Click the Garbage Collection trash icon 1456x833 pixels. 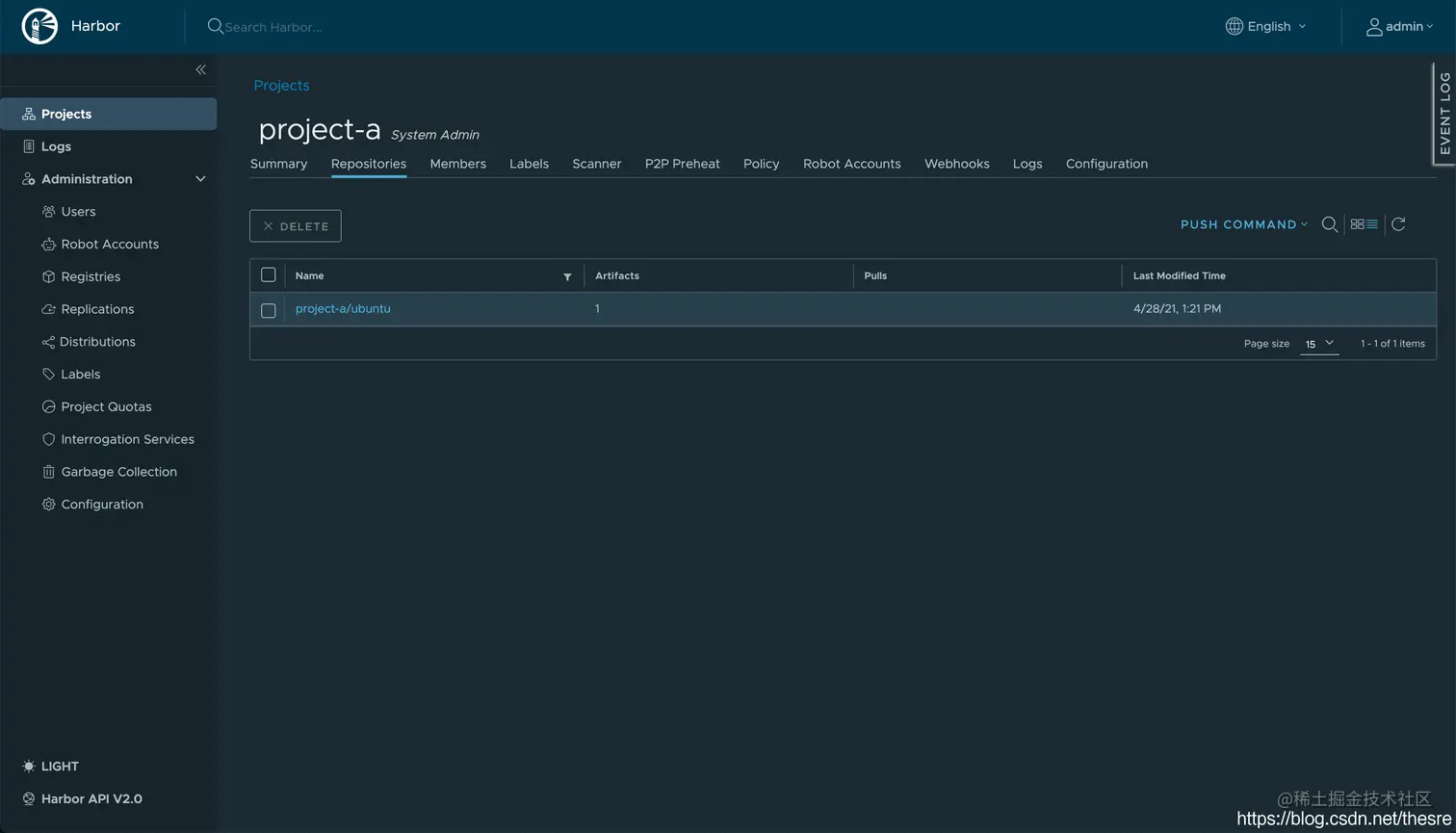coord(48,472)
